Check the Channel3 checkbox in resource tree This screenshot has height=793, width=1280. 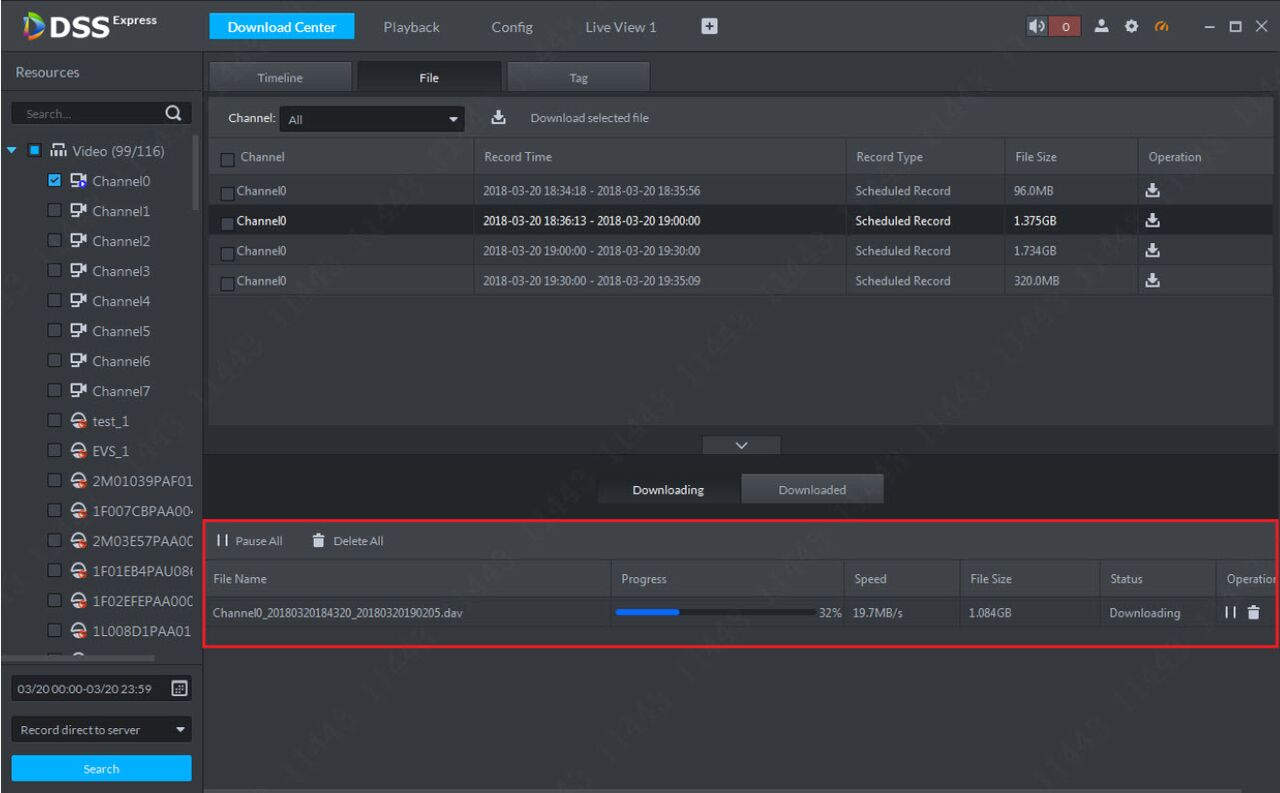point(56,271)
